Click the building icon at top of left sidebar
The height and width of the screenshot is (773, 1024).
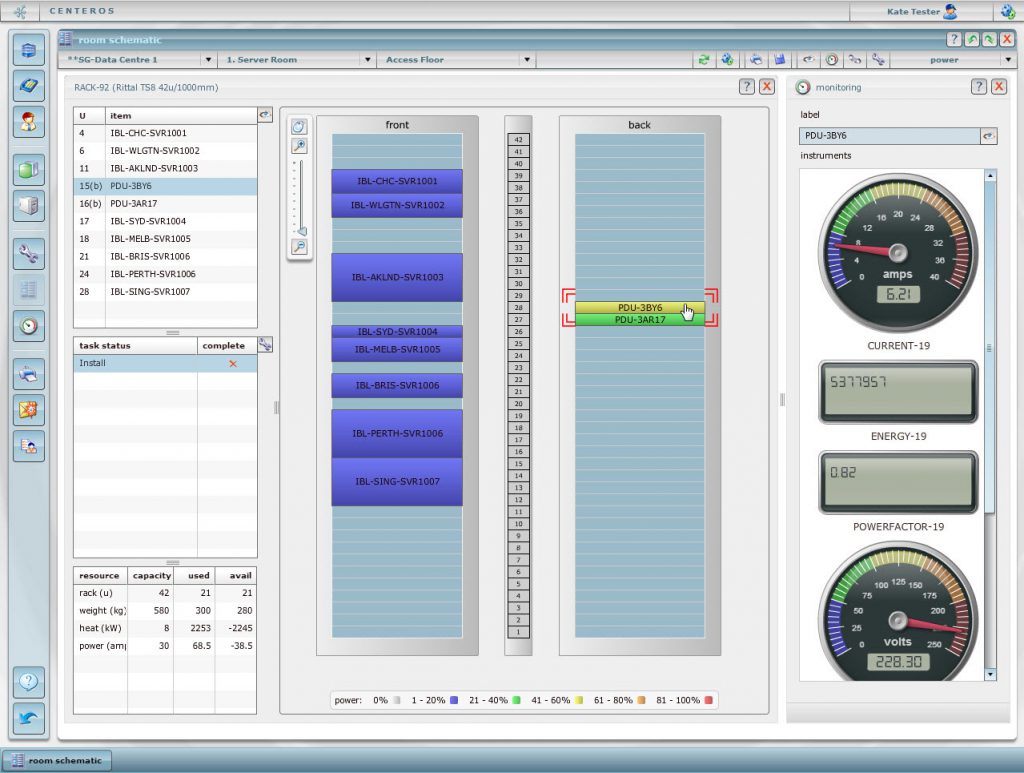tap(28, 50)
